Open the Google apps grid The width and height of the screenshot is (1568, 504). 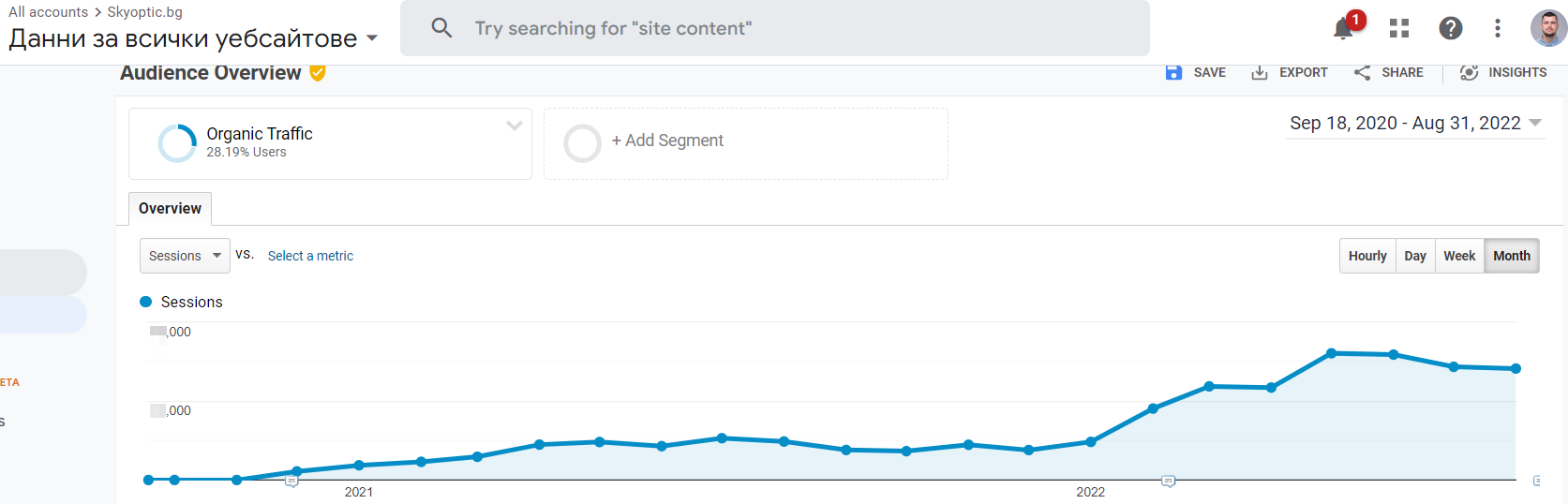point(1399,29)
